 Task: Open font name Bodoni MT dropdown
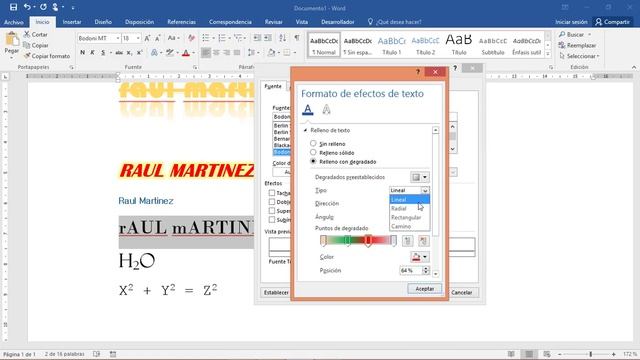[118, 38]
